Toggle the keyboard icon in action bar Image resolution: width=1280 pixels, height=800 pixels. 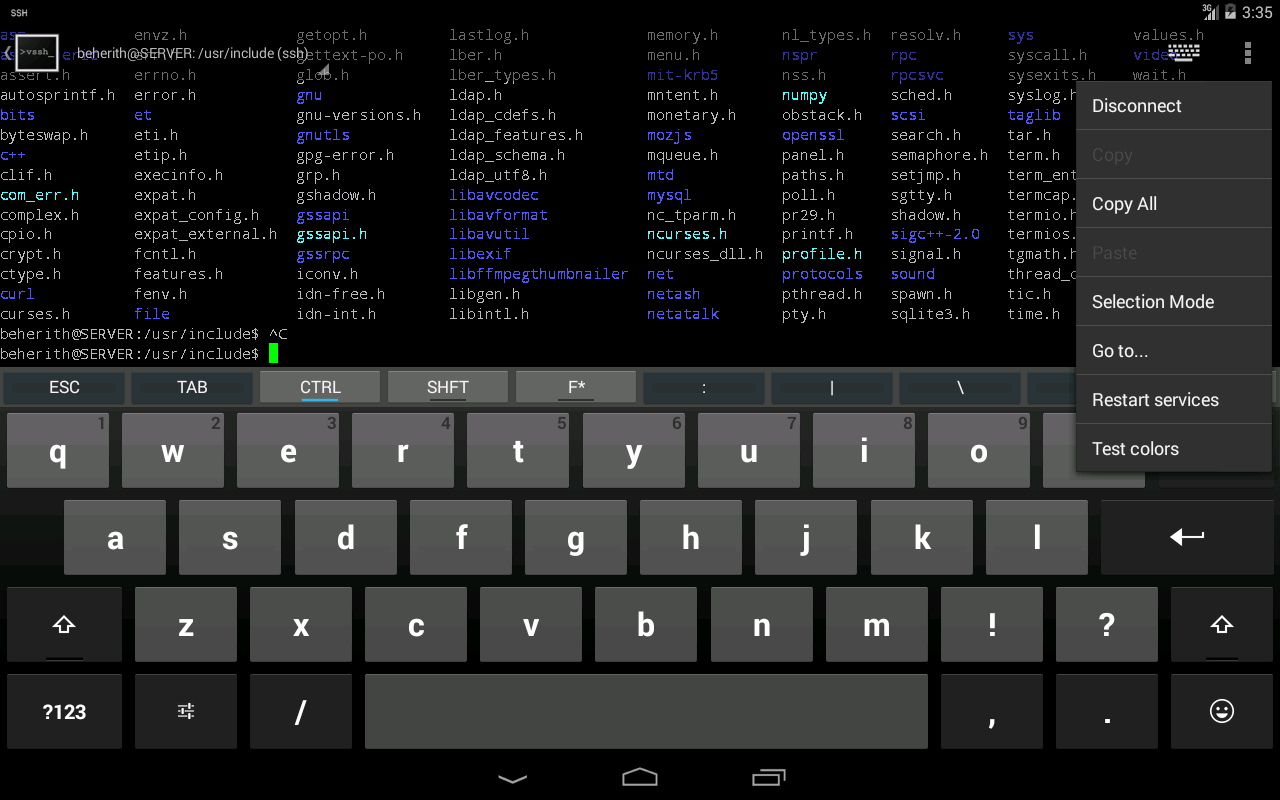[x=1183, y=53]
